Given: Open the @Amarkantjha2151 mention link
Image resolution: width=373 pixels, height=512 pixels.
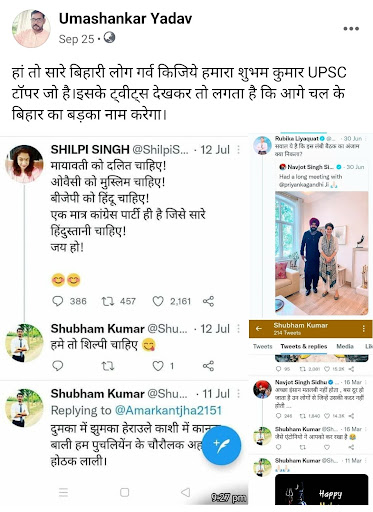Looking at the screenshot, I should [168, 410].
